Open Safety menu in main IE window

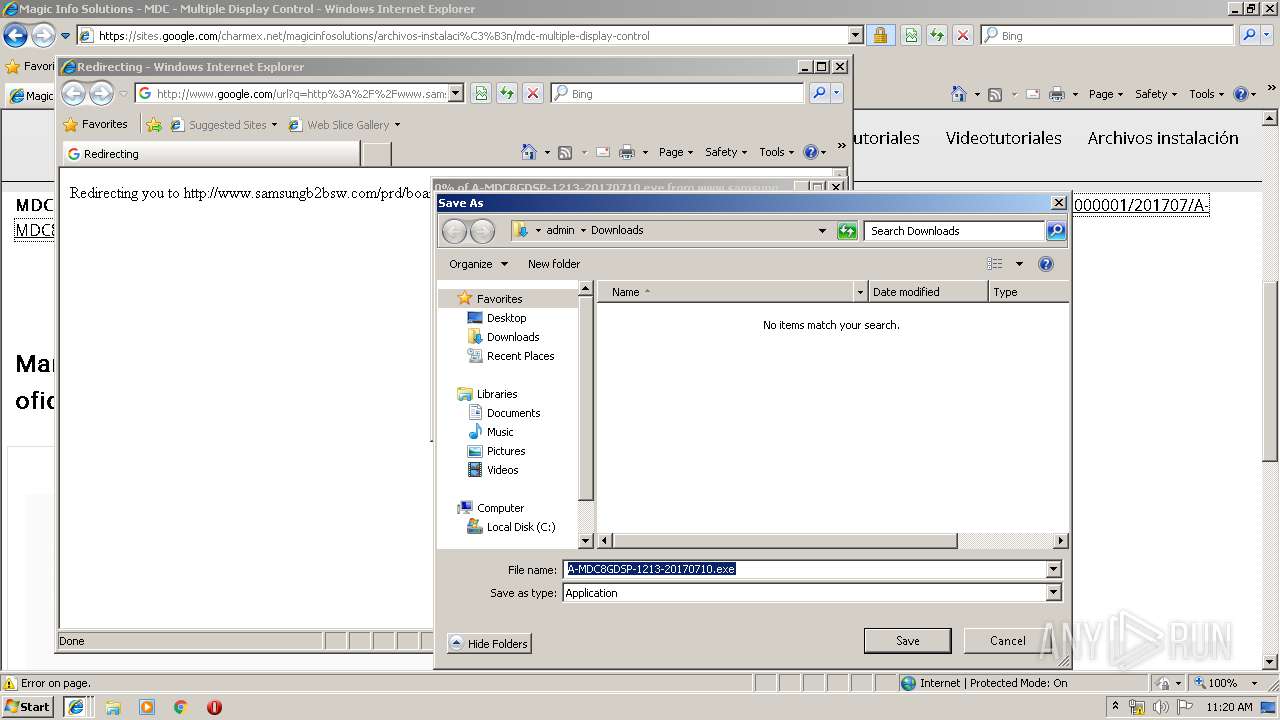pyautogui.click(x=1156, y=94)
